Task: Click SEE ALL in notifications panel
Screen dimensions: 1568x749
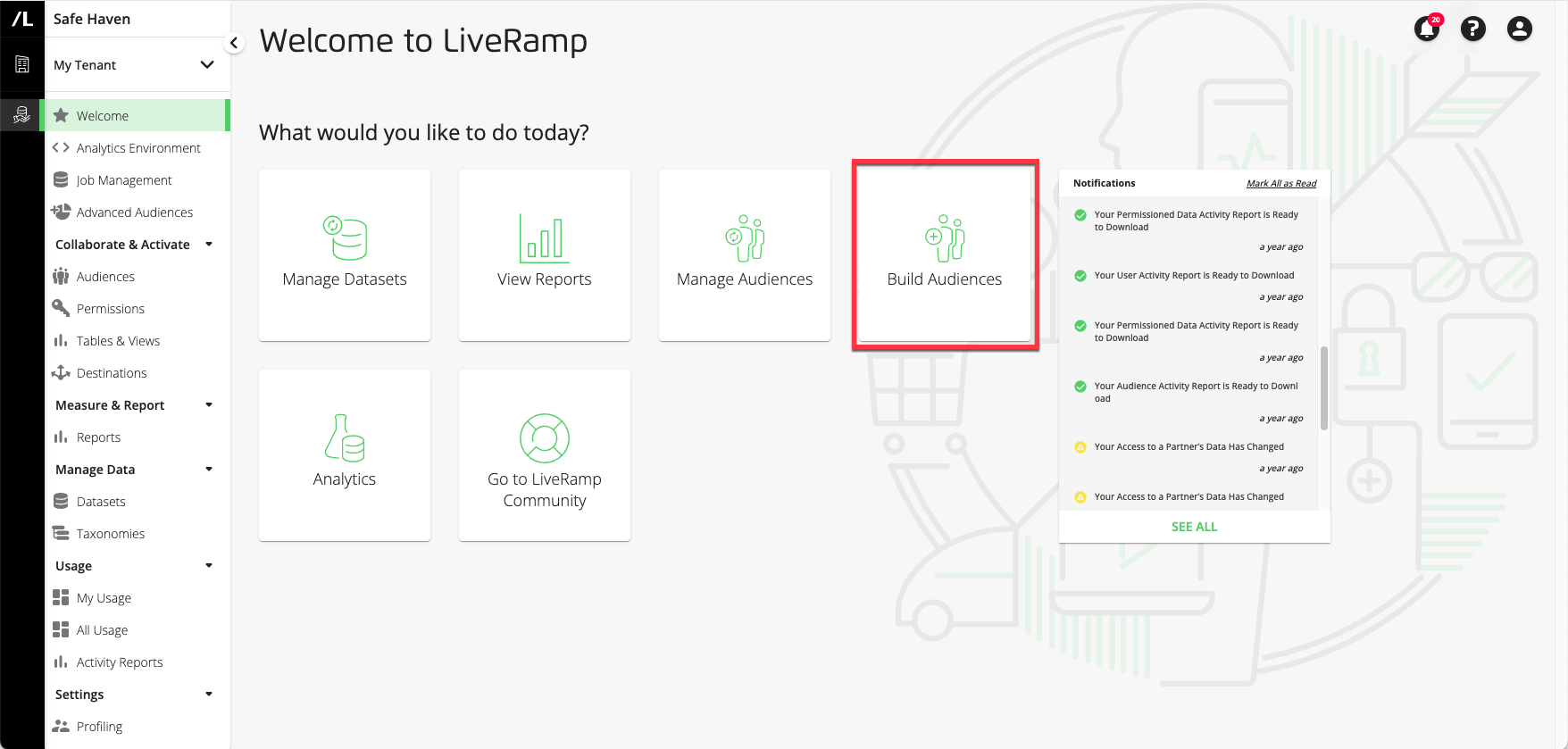Action: [x=1194, y=527]
